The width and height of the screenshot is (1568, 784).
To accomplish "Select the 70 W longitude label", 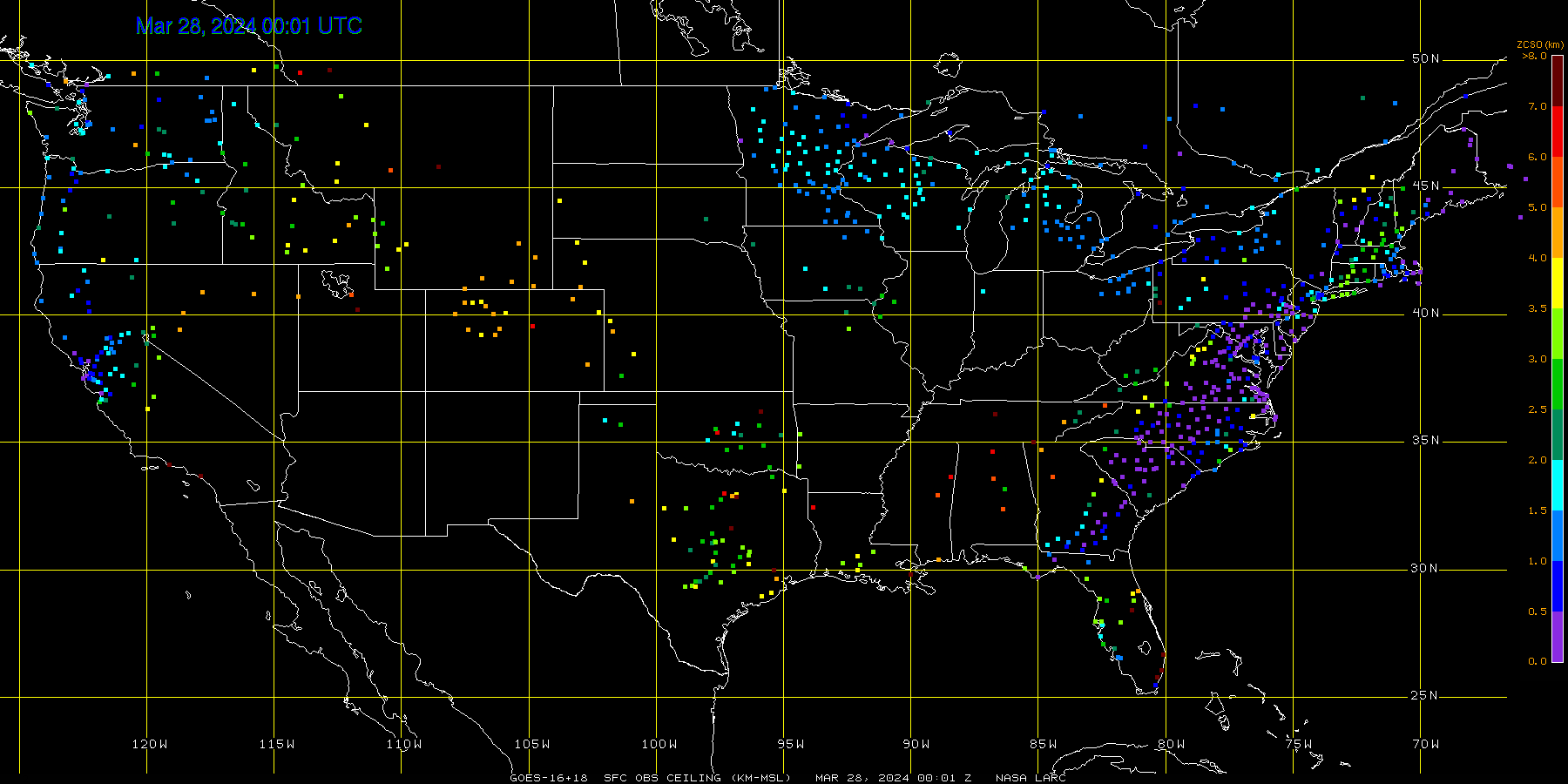I will (1426, 744).
